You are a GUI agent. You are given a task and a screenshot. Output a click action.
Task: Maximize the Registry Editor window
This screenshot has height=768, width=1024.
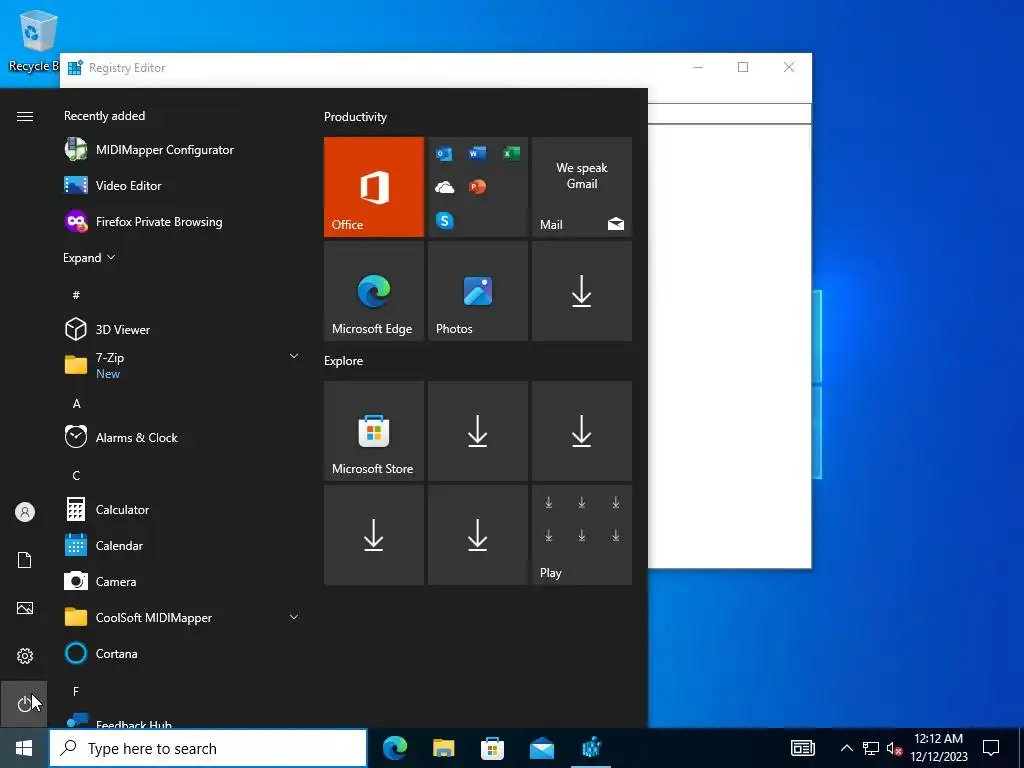coord(743,67)
